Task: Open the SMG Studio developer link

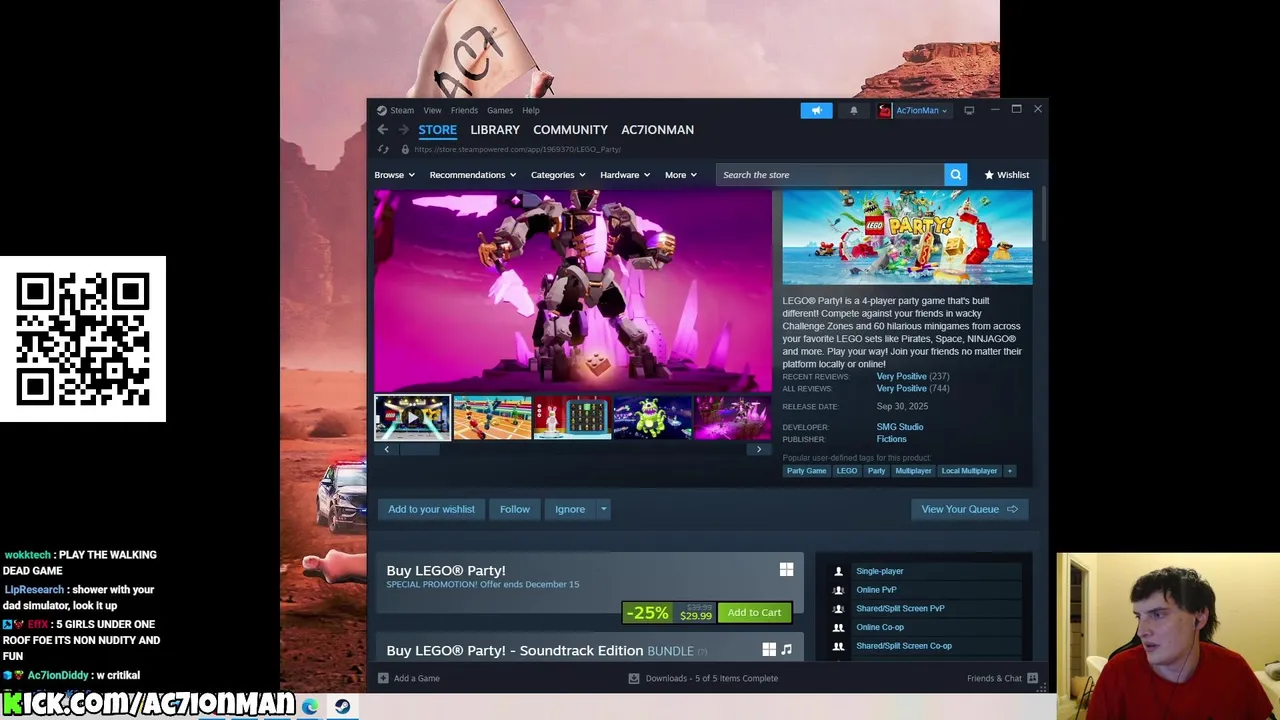Action: coord(900,427)
